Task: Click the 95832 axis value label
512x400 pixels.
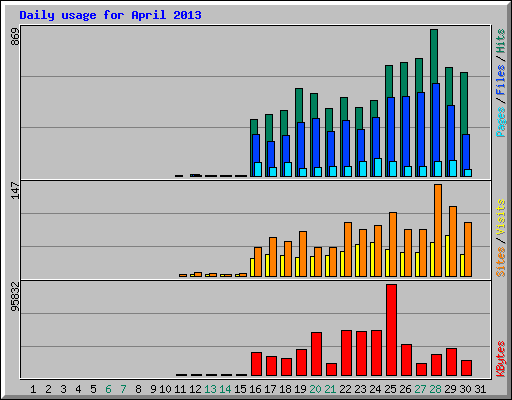Action: (x=15, y=297)
